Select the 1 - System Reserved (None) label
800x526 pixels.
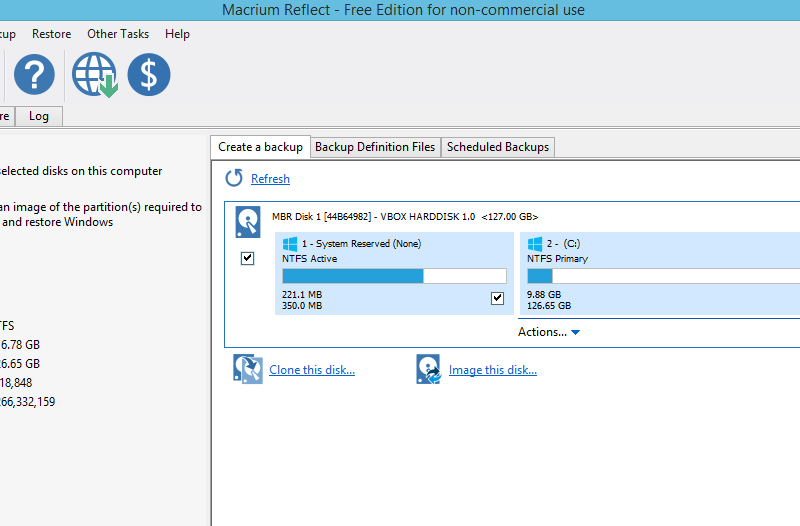pos(361,244)
